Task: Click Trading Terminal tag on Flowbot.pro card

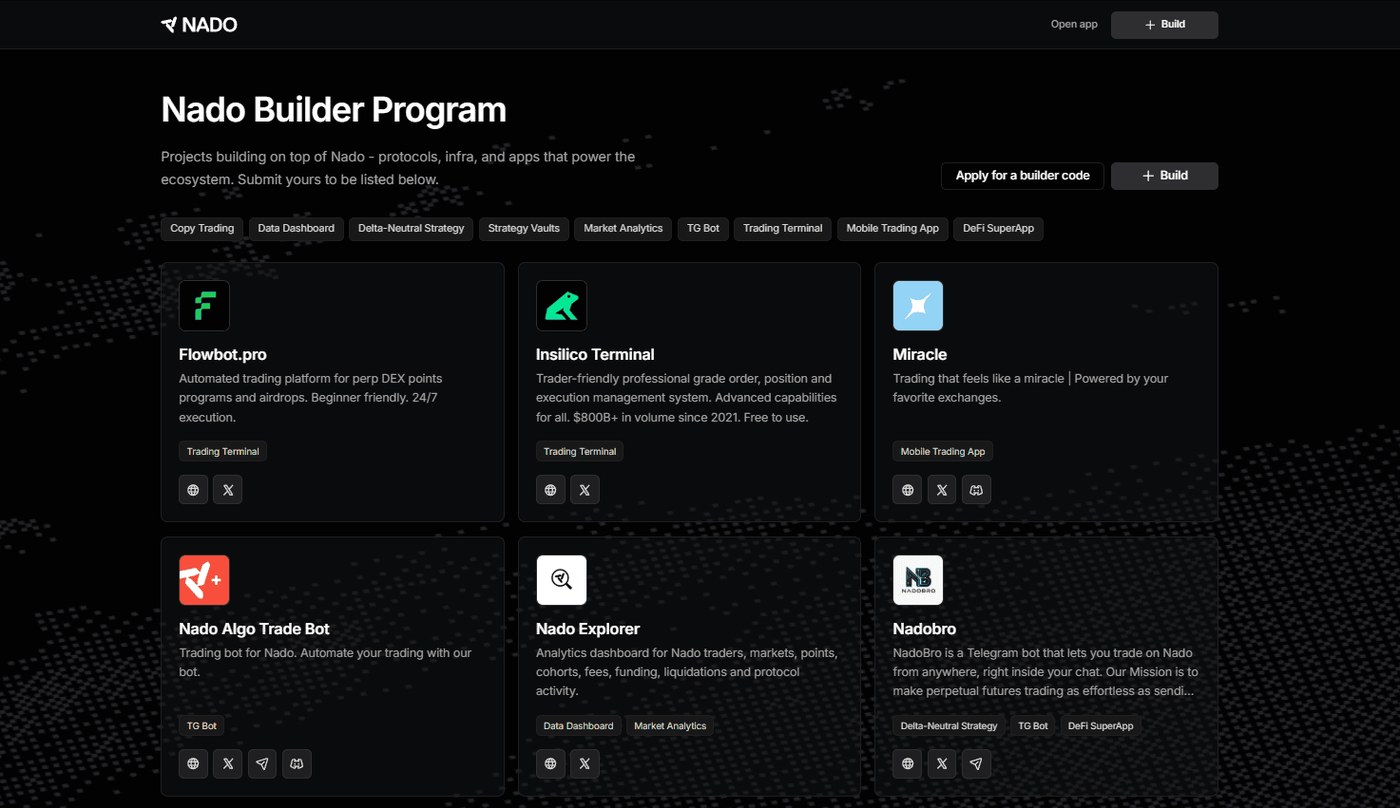Action: tap(223, 452)
